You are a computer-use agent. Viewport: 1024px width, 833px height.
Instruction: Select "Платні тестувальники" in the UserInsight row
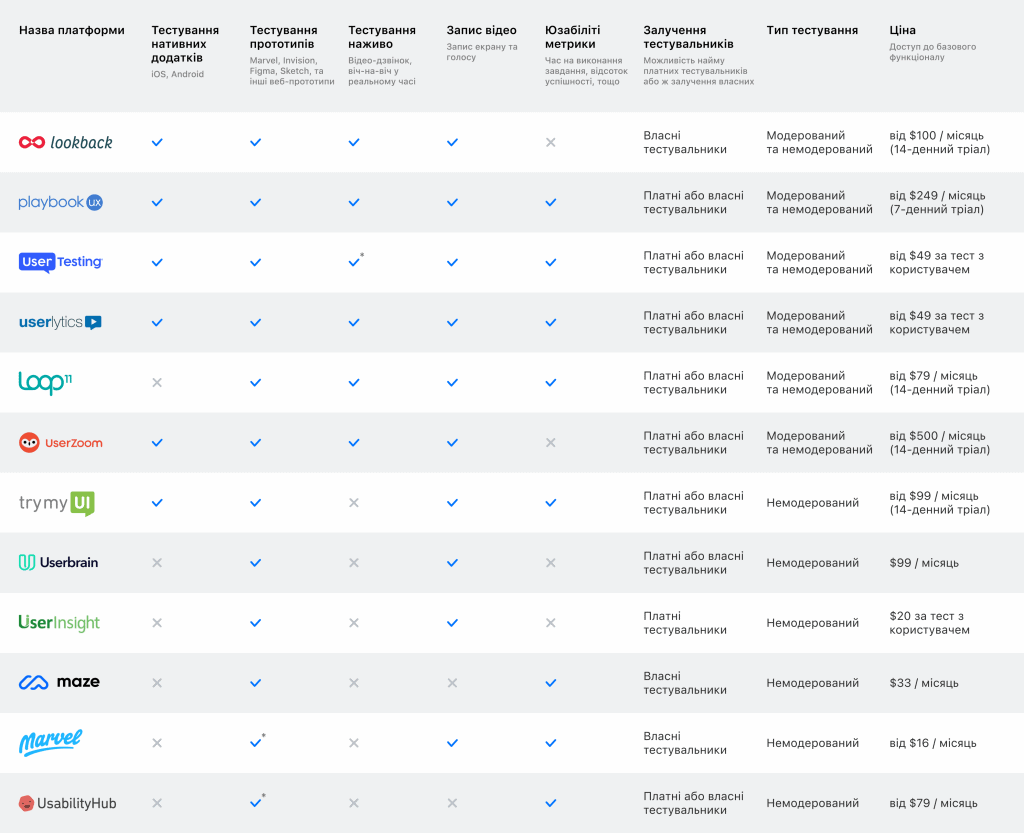coord(685,623)
